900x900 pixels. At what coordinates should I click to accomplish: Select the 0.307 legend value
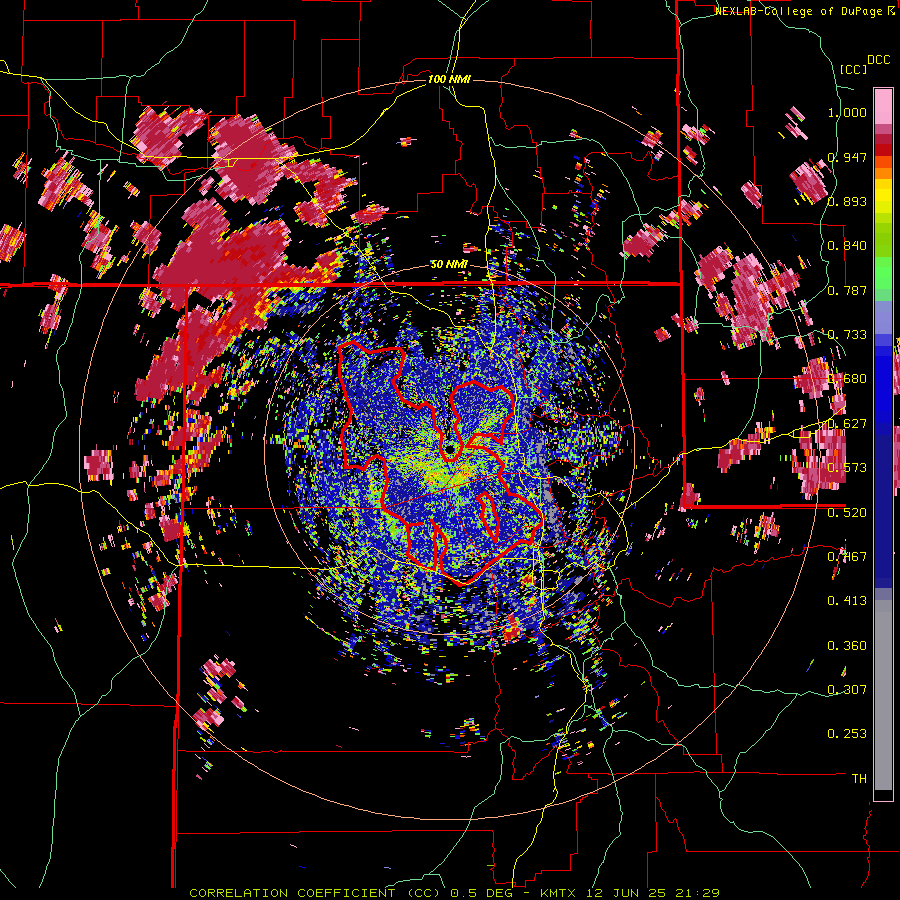847,690
